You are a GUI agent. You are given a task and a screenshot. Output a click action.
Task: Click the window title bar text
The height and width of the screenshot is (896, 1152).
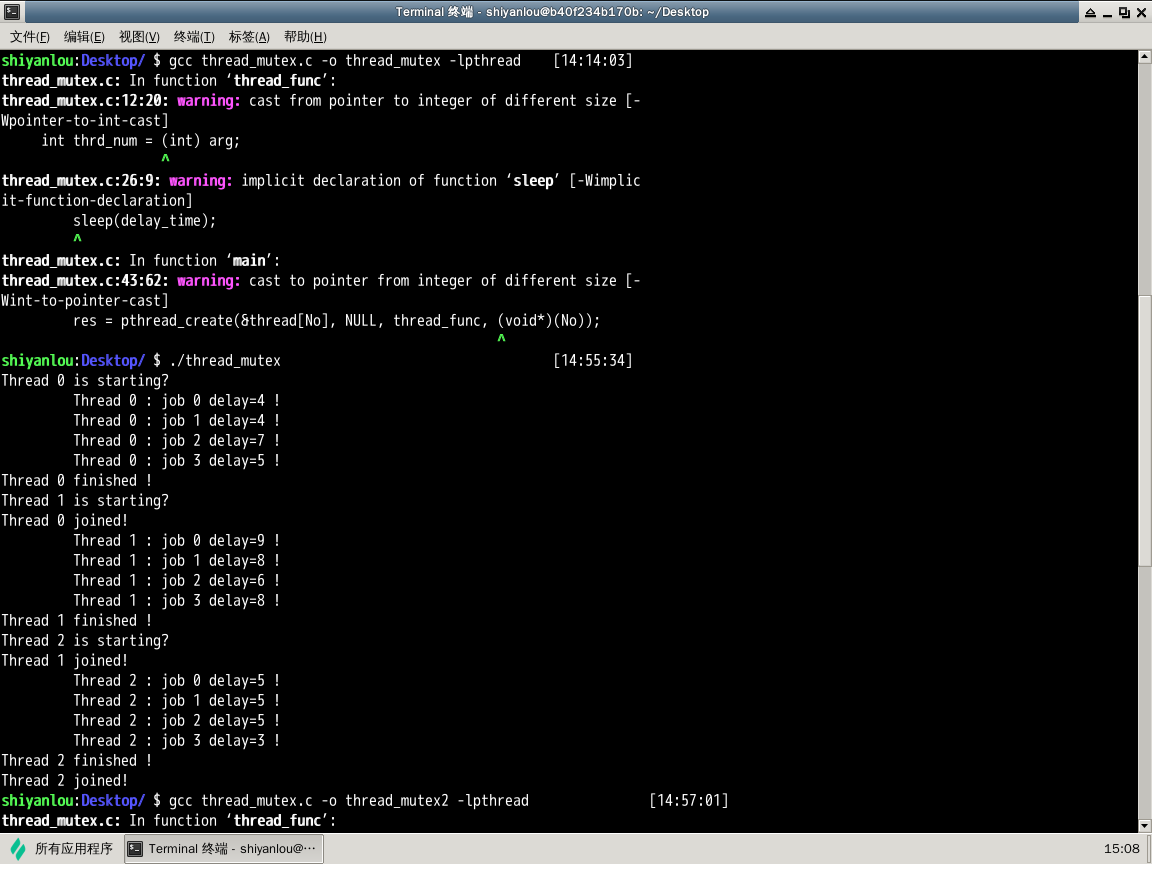[552, 12]
